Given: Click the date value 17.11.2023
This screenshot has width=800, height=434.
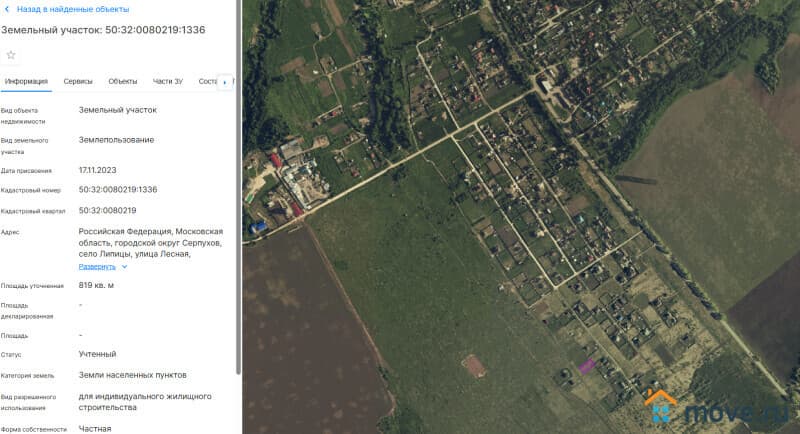Looking at the screenshot, I should [98, 170].
